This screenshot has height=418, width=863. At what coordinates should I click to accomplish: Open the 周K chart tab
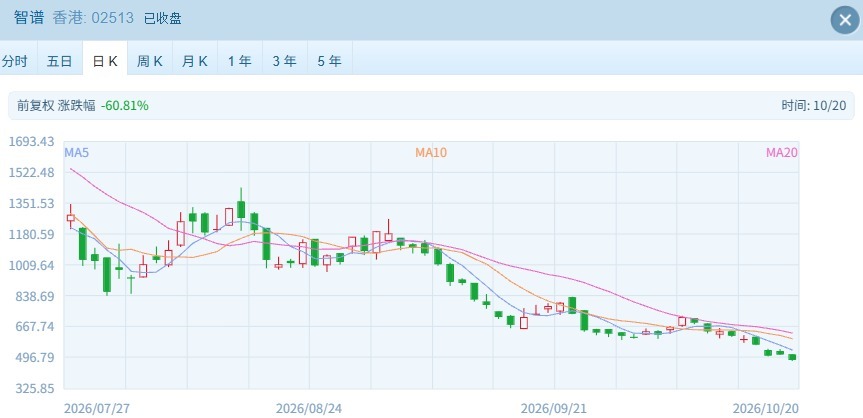[150, 61]
